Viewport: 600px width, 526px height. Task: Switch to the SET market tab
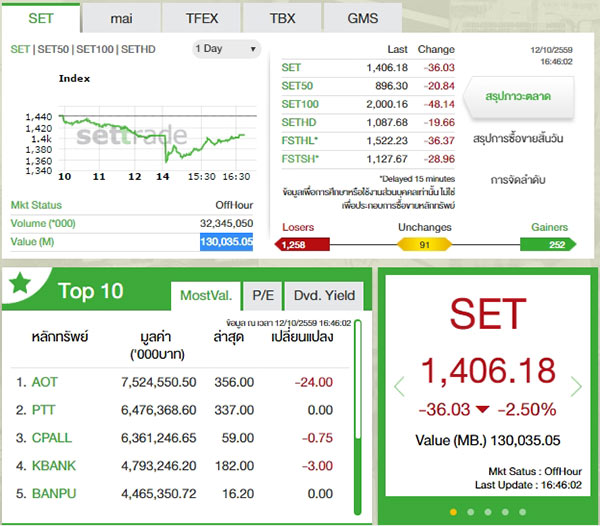tap(41, 18)
